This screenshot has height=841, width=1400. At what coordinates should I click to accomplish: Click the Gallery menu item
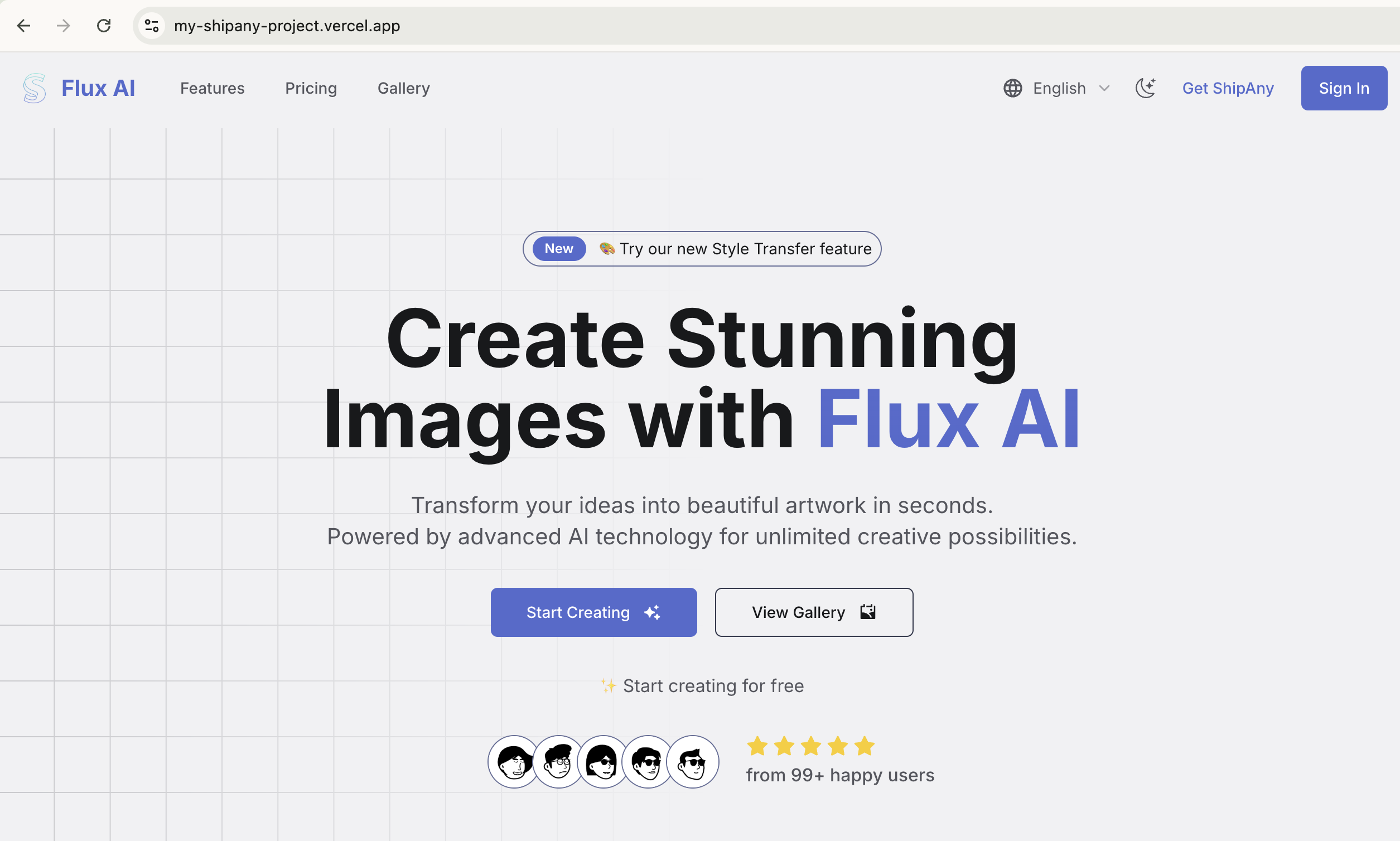404,88
